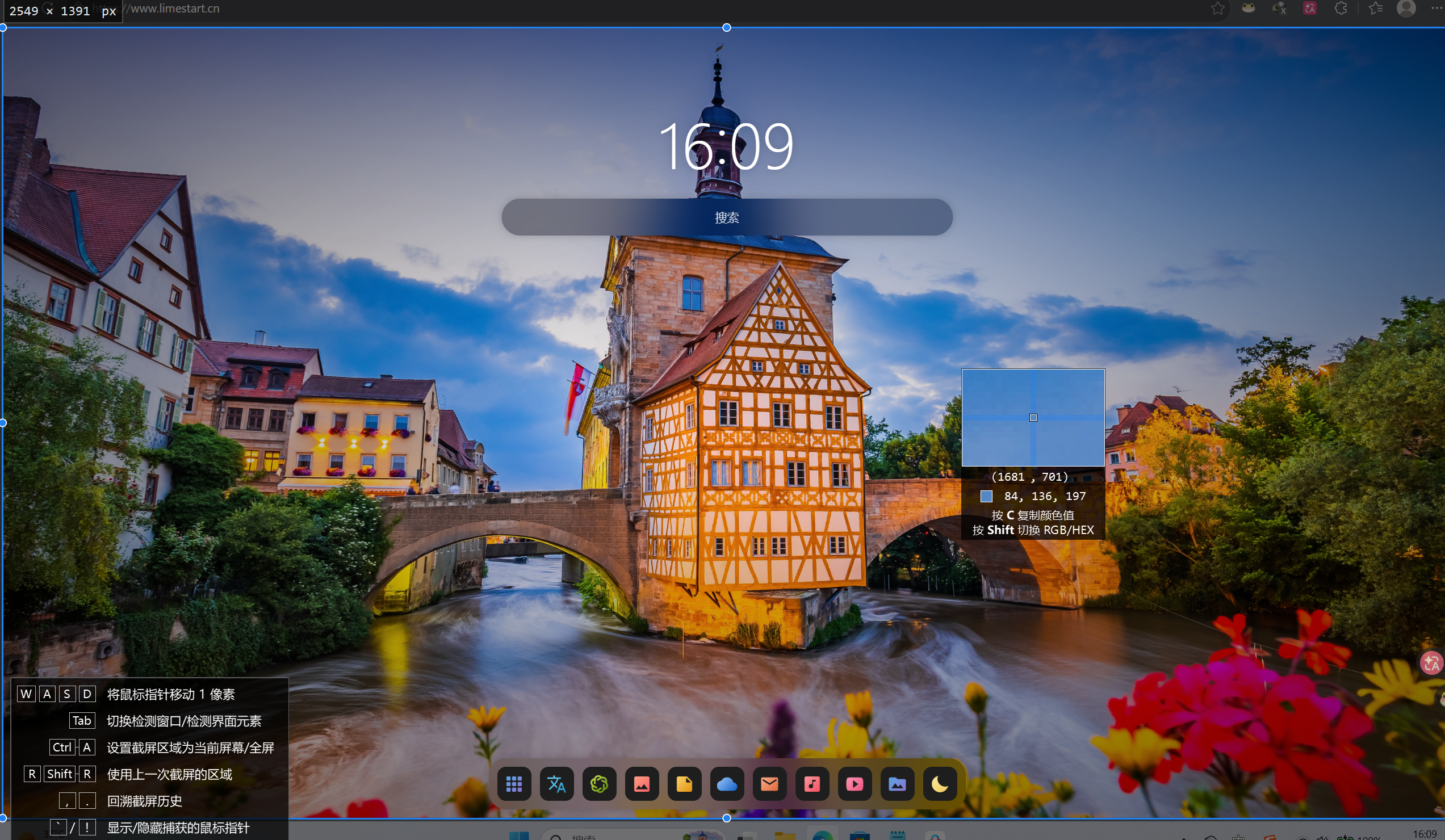The width and height of the screenshot is (1445, 840).
Task: Open the orange mail envelope icon
Action: [769, 784]
